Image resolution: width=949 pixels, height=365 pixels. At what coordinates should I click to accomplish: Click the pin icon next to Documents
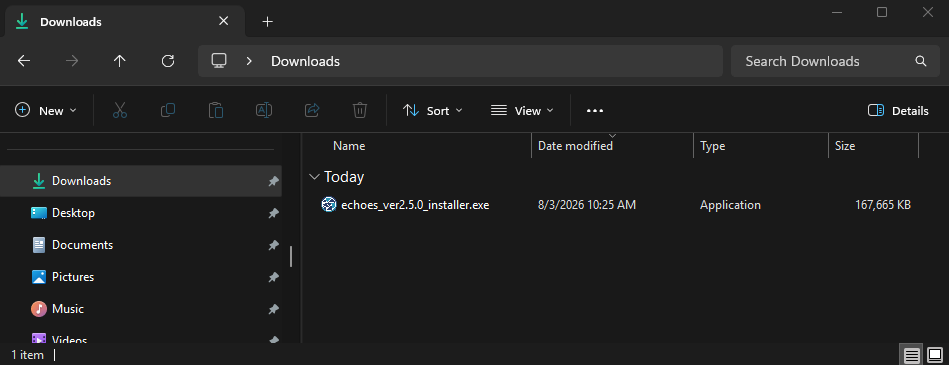(273, 245)
